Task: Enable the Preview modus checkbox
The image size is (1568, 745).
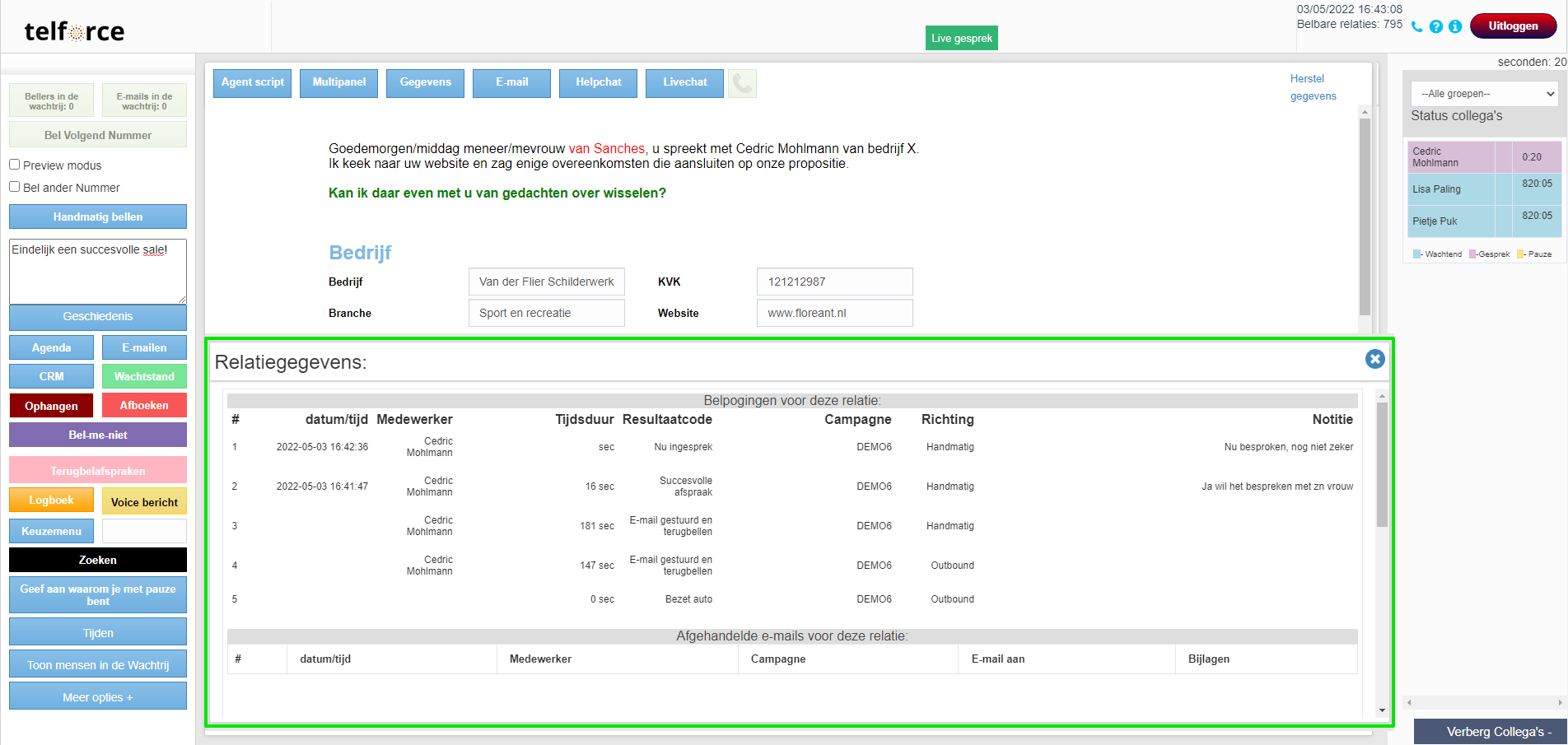Action: click(15, 165)
